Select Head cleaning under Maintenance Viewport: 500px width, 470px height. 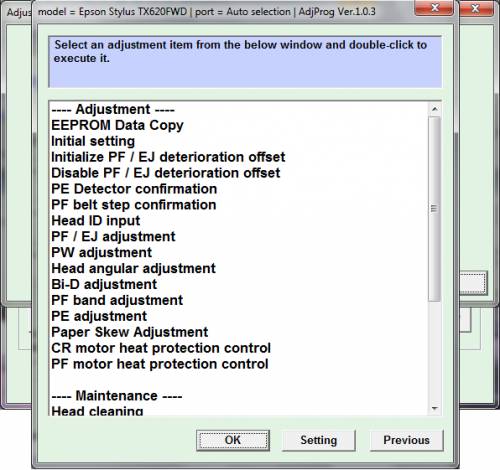coord(97,411)
